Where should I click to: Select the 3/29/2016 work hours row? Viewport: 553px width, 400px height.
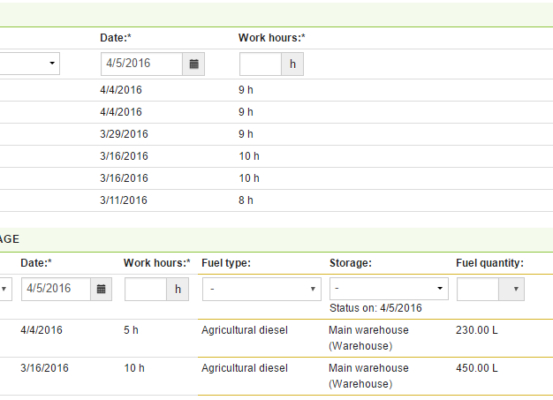(x=276, y=134)
